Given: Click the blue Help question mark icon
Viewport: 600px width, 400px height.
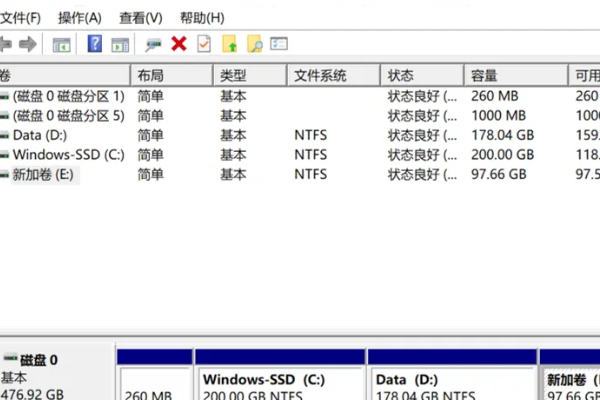Looking at the screenshot, I should point(95,44).
